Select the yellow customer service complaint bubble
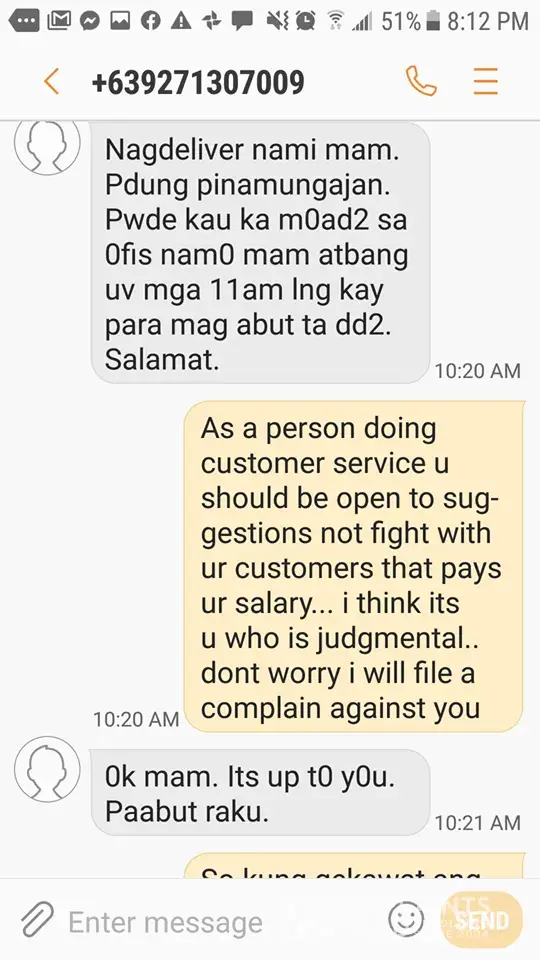 coord(354,566)
